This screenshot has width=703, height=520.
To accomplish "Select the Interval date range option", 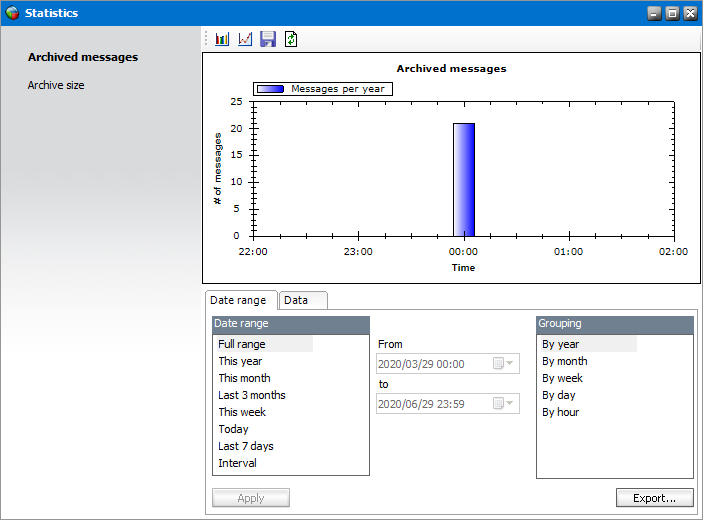I will coord(238,463).
